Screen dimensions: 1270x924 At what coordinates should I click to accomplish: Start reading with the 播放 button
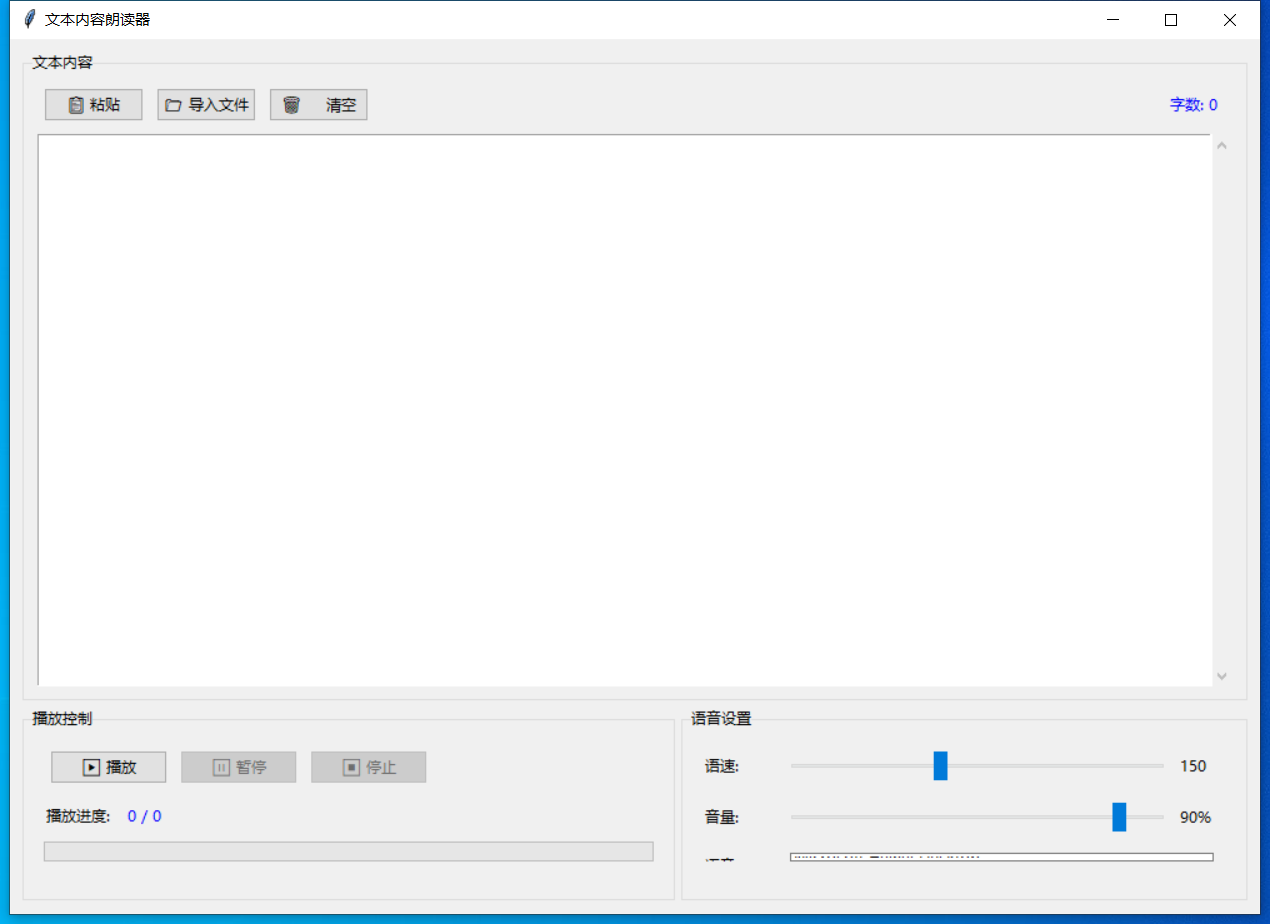[x=109, y=767]
